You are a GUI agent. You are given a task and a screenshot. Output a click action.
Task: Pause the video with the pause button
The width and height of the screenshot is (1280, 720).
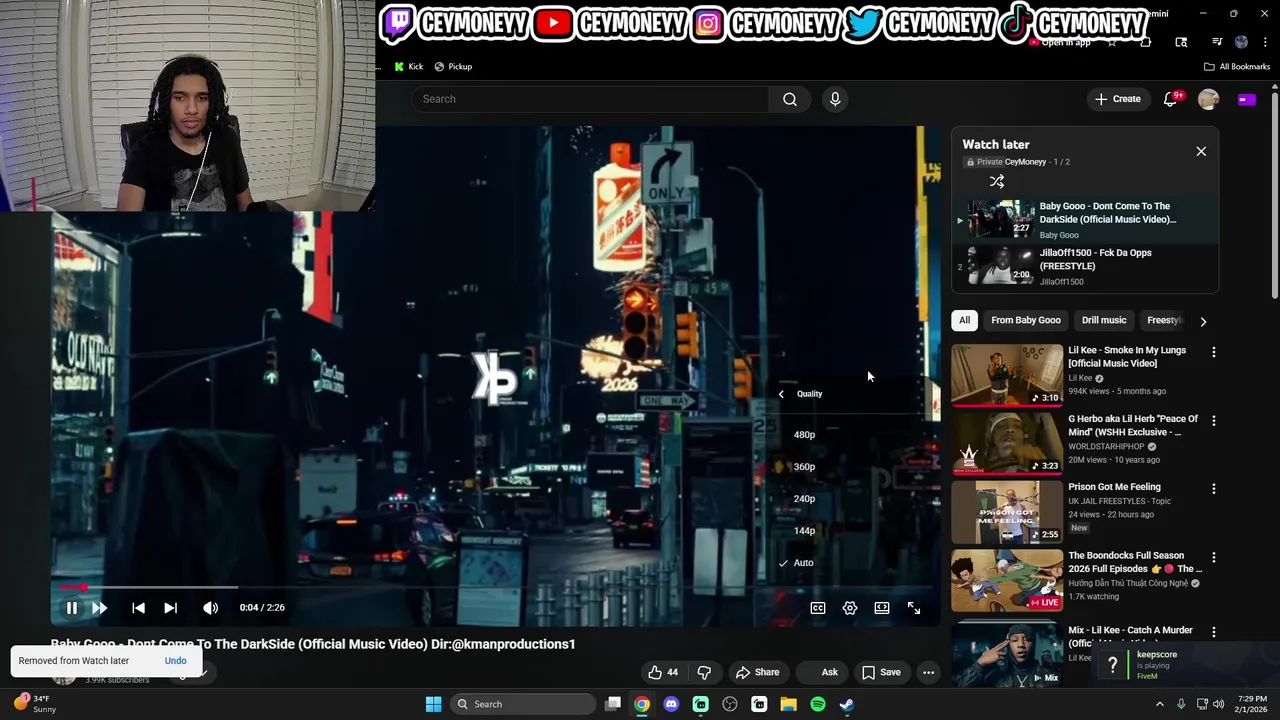(x=72, y=608)
